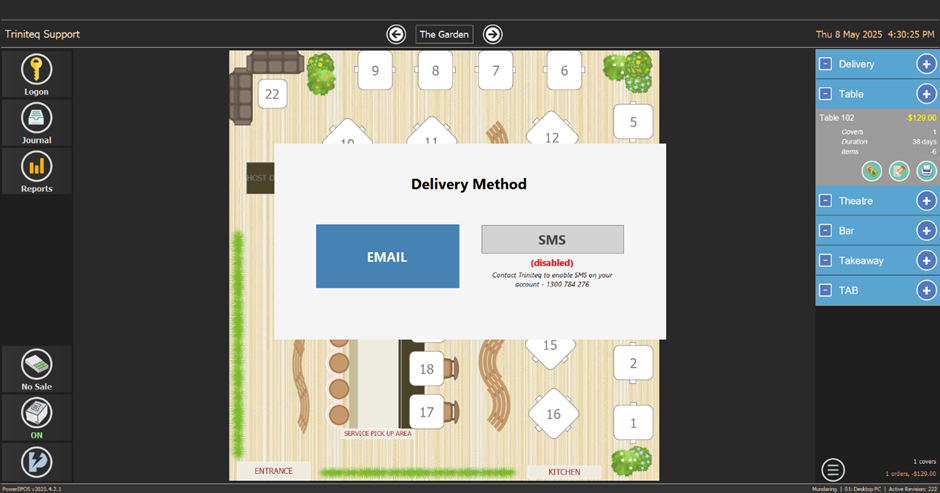
Task: Select table 17 on the floor plan
Action: pos(426,412)
